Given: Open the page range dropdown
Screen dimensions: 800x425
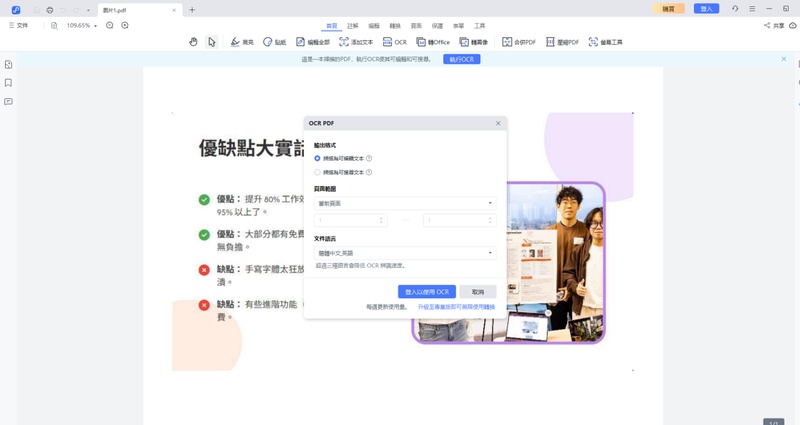Looking at the screenshot, I should click(x=405, y=203).
